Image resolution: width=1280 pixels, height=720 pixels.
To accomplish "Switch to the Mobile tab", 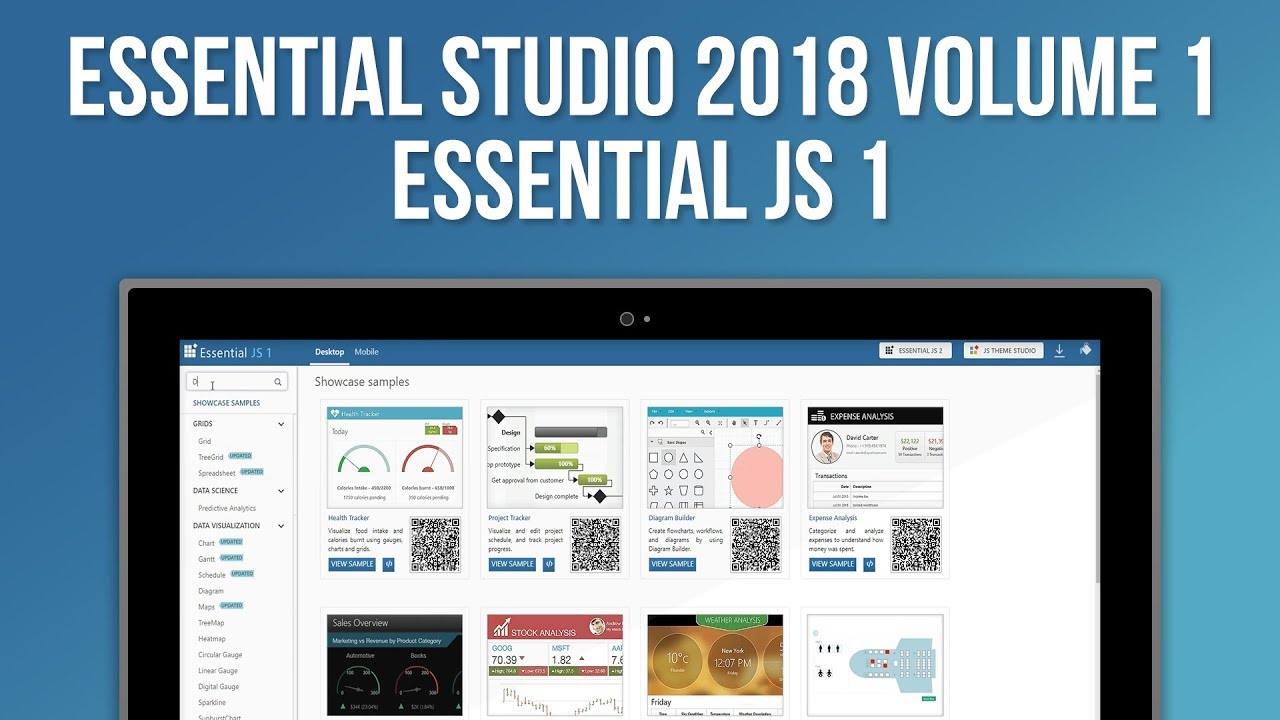I will tap(366, 352).
